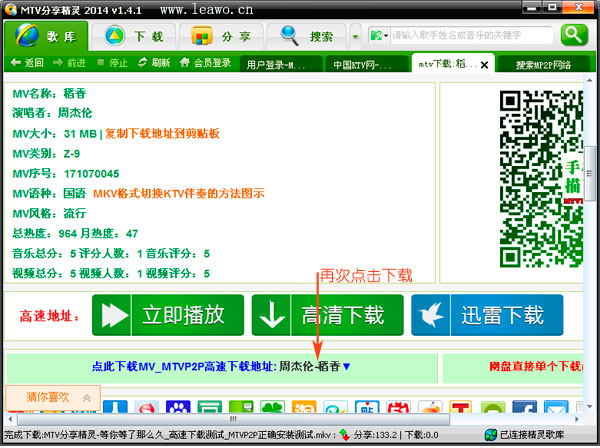The image size is (600, 448).
Task: Click the app logo in title bar
Action: [11, 10]
